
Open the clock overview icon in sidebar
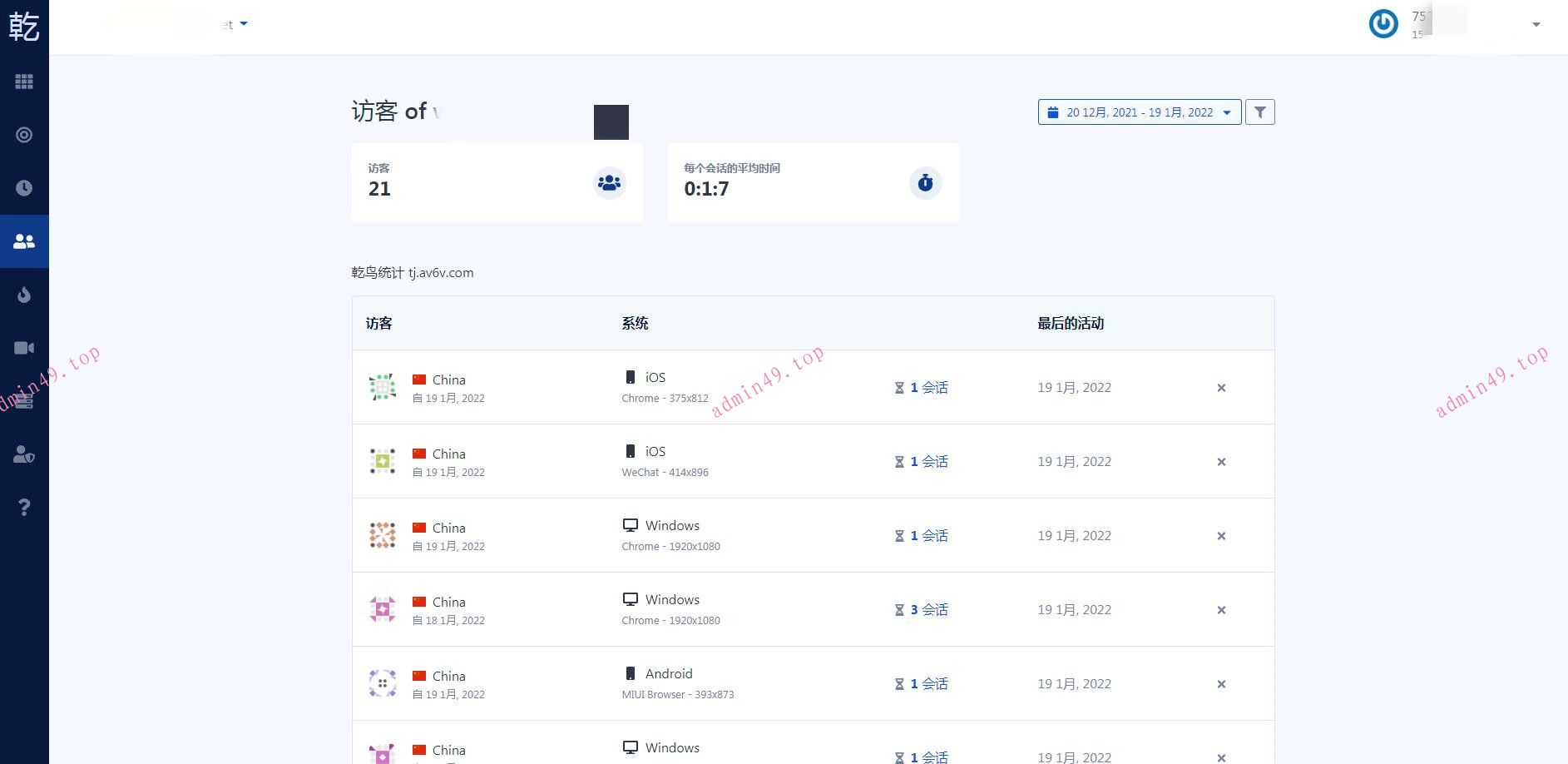(24, 188)
